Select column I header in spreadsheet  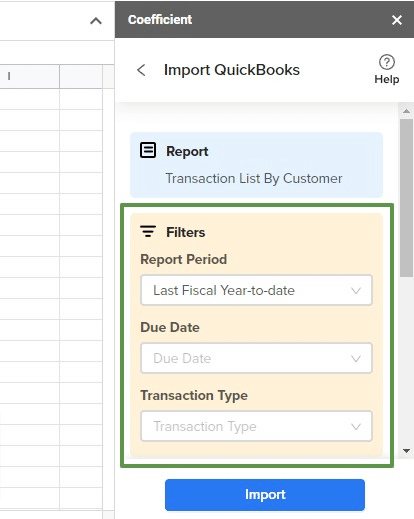click(30, 77)
